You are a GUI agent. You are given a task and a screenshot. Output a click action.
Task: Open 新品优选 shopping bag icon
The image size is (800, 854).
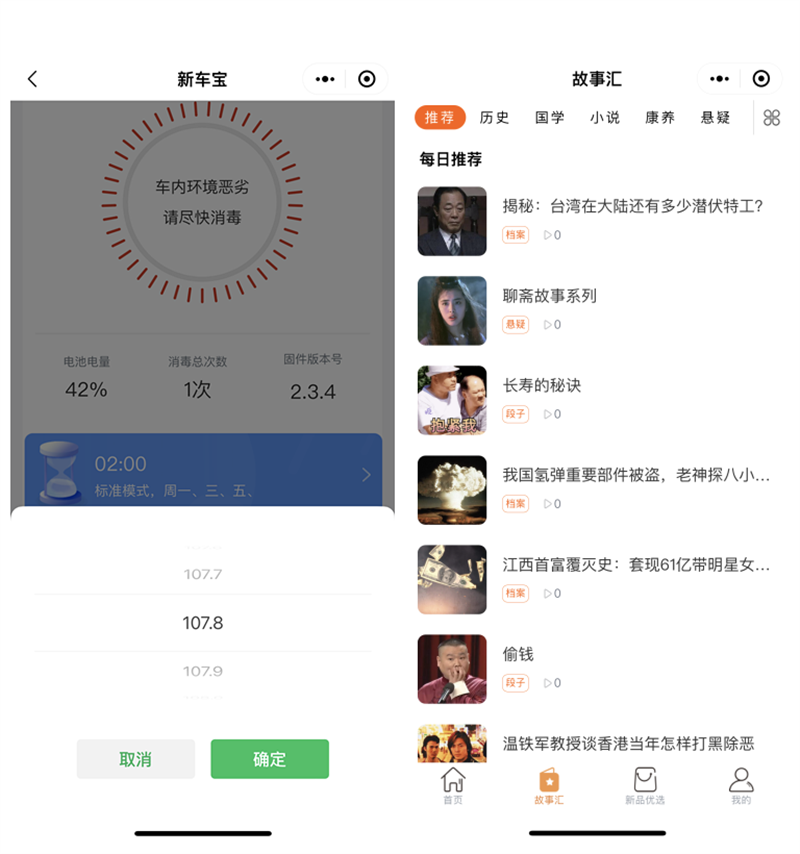coord(645,780)
